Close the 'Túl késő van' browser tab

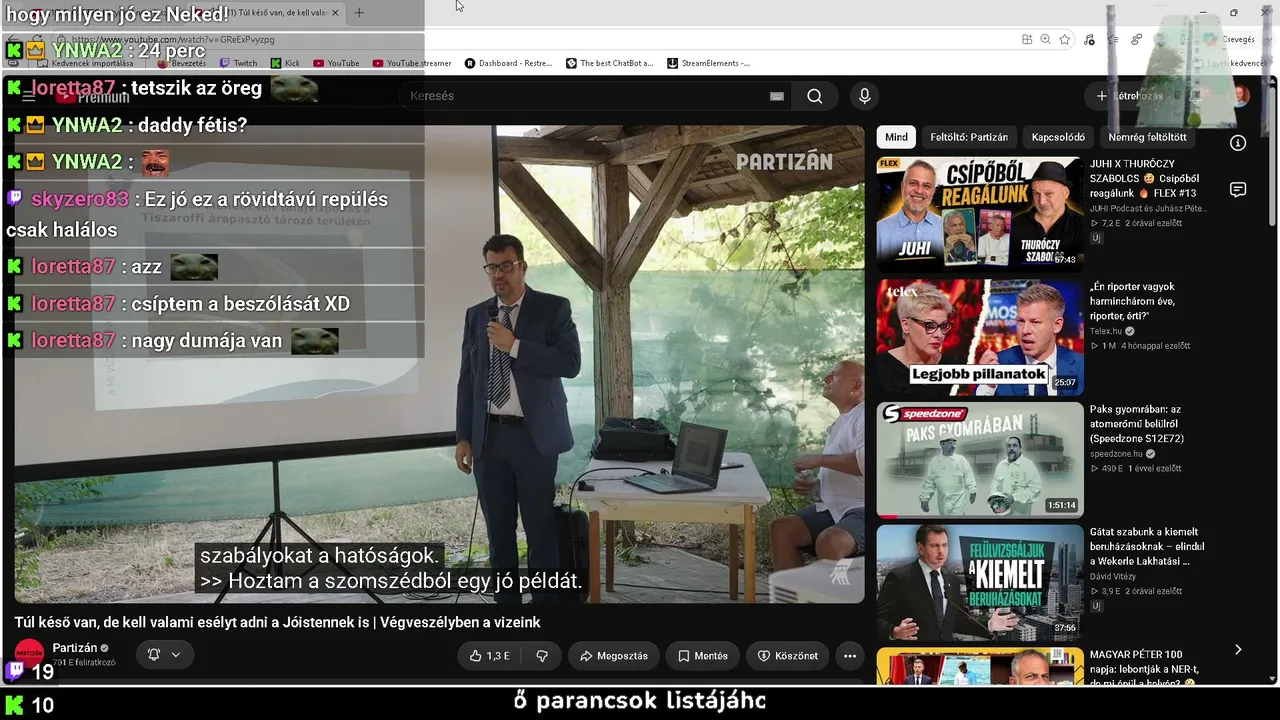335,13
